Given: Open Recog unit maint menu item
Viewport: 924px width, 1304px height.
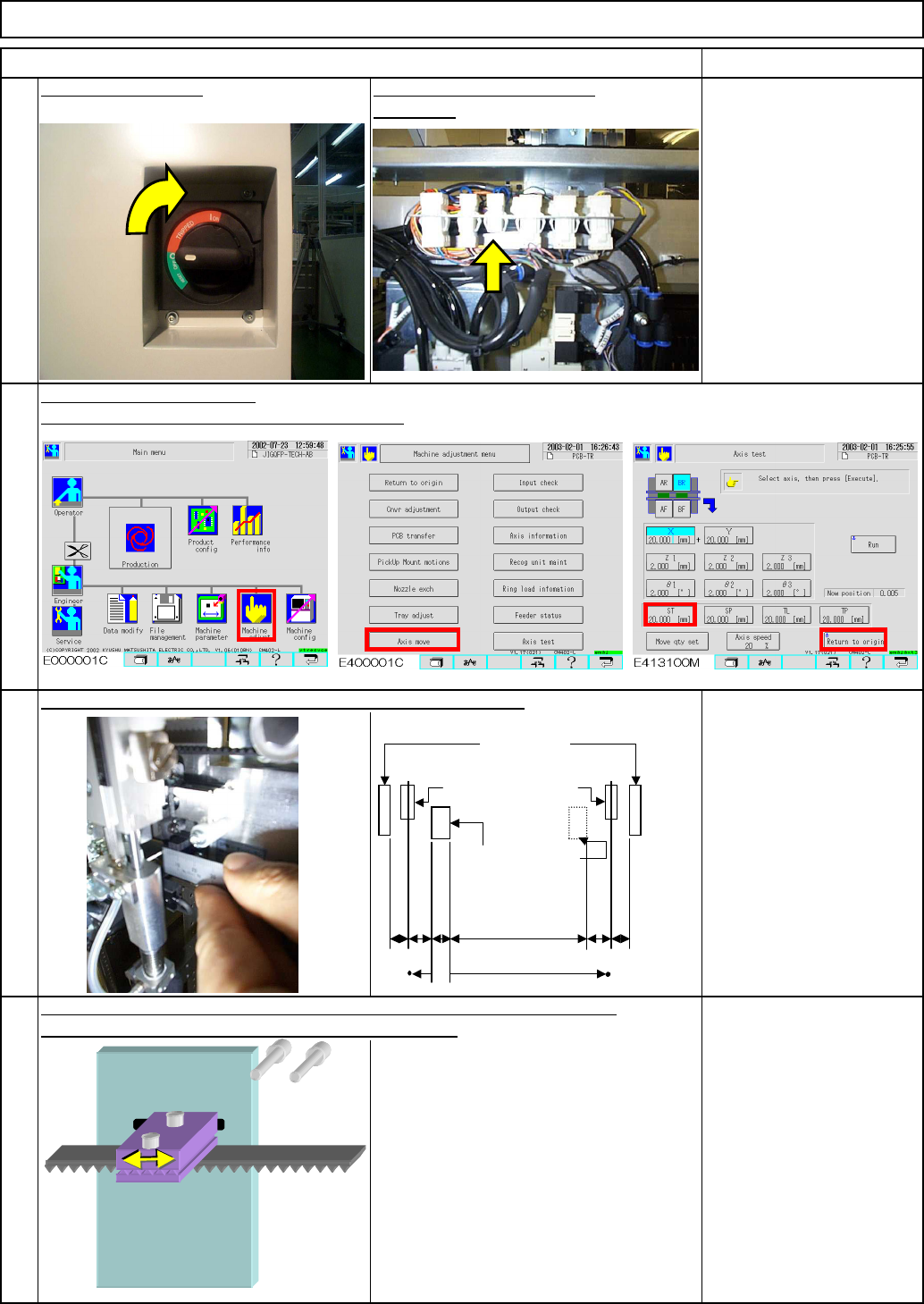Looking at the screenshot, I should click(x=538, y=562).
